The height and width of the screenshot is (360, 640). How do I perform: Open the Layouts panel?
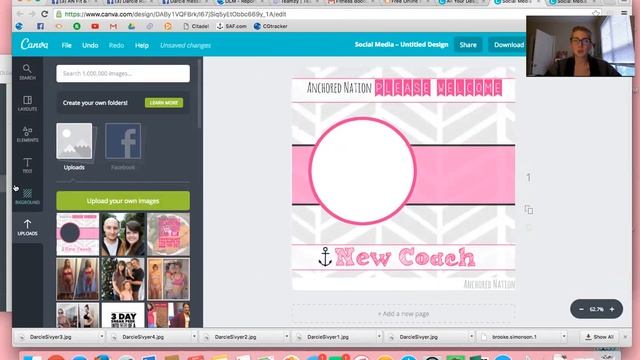pyautogui.click(x=27, y=103)
